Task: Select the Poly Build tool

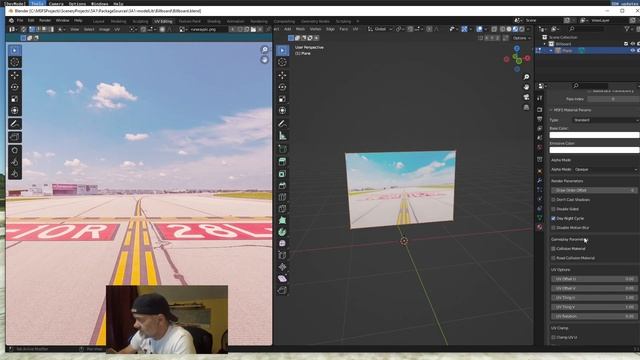Action: (x=282, y=220)
